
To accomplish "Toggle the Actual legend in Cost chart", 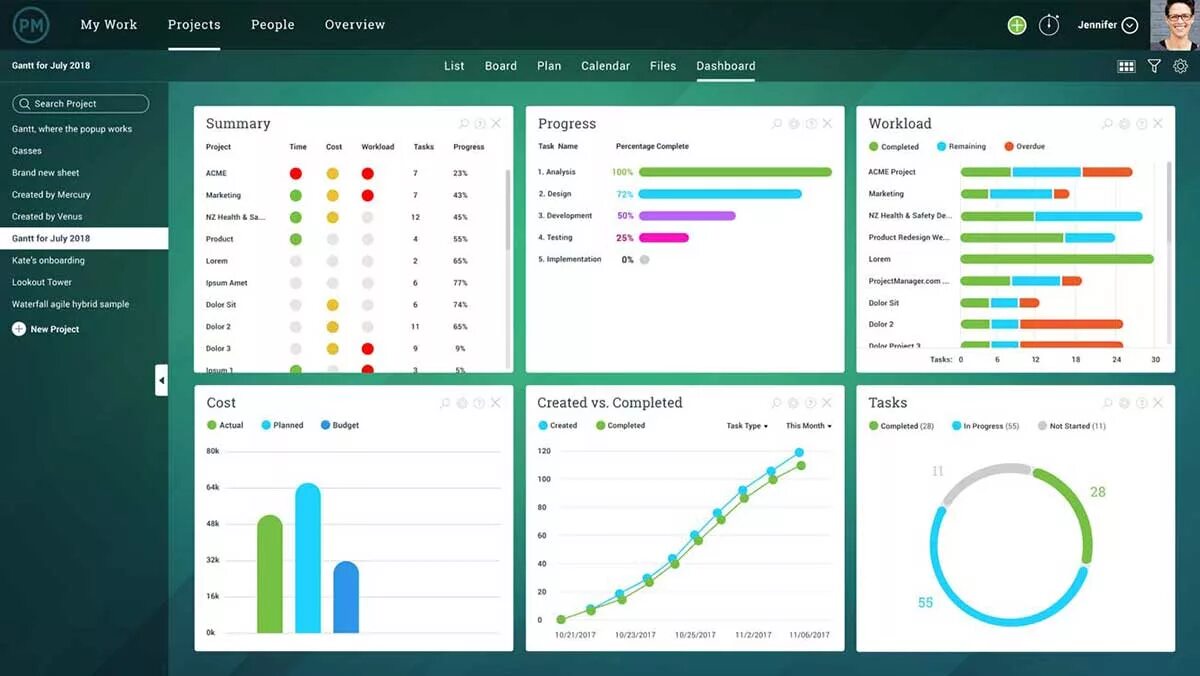I will (x=225, y=426).
